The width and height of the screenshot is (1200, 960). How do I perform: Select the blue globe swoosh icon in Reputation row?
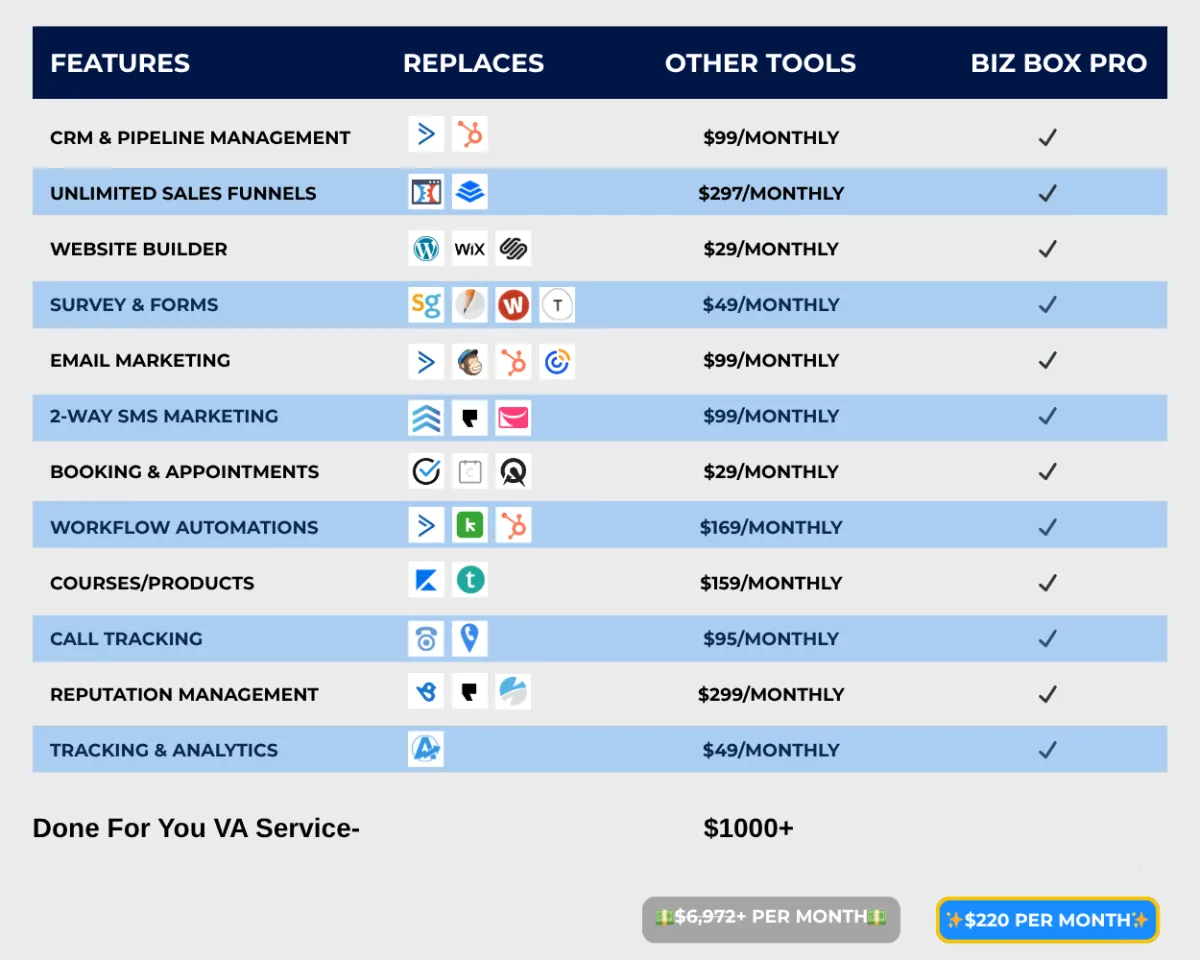513,691
